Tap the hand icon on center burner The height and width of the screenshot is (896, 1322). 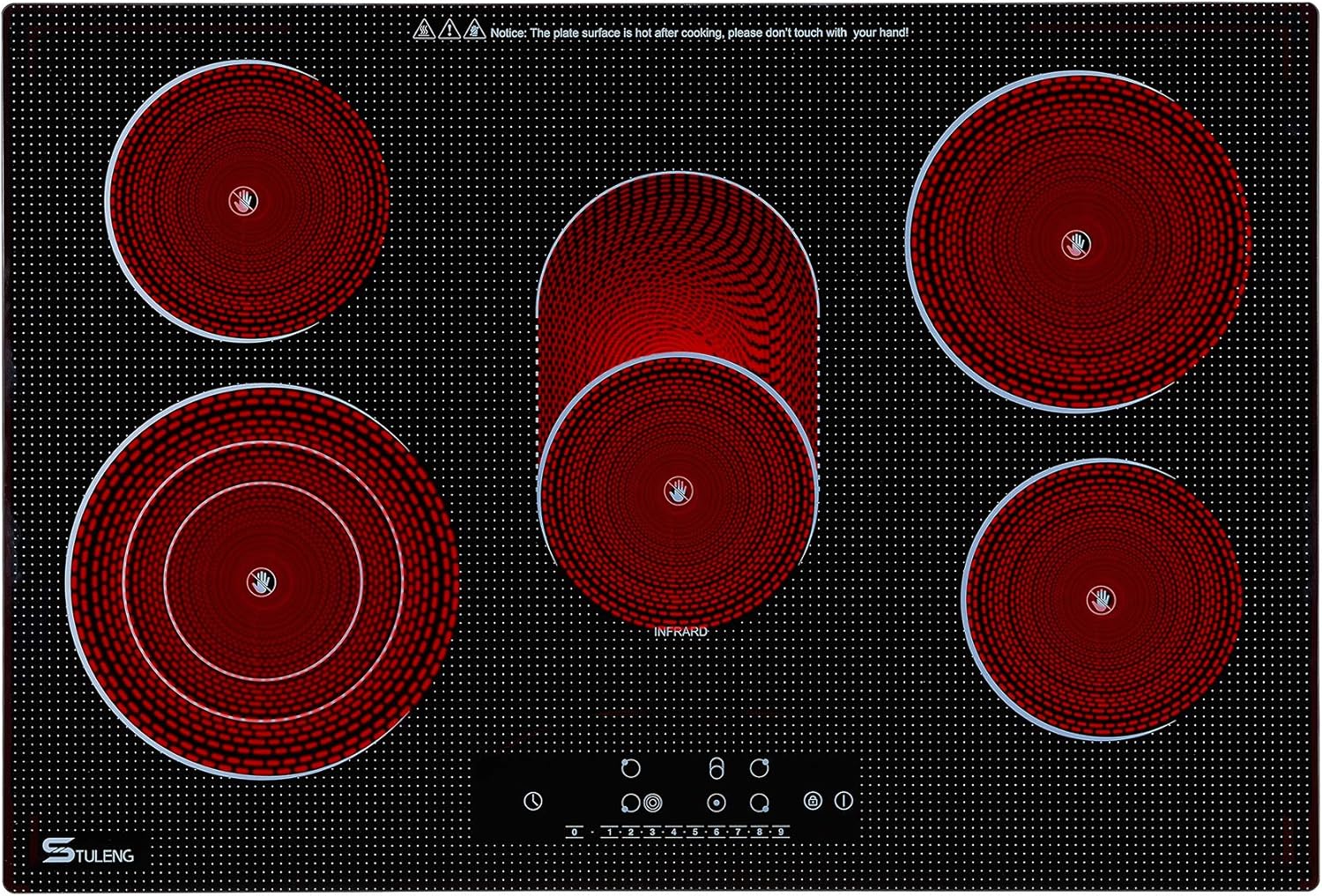tap(678, 491)
